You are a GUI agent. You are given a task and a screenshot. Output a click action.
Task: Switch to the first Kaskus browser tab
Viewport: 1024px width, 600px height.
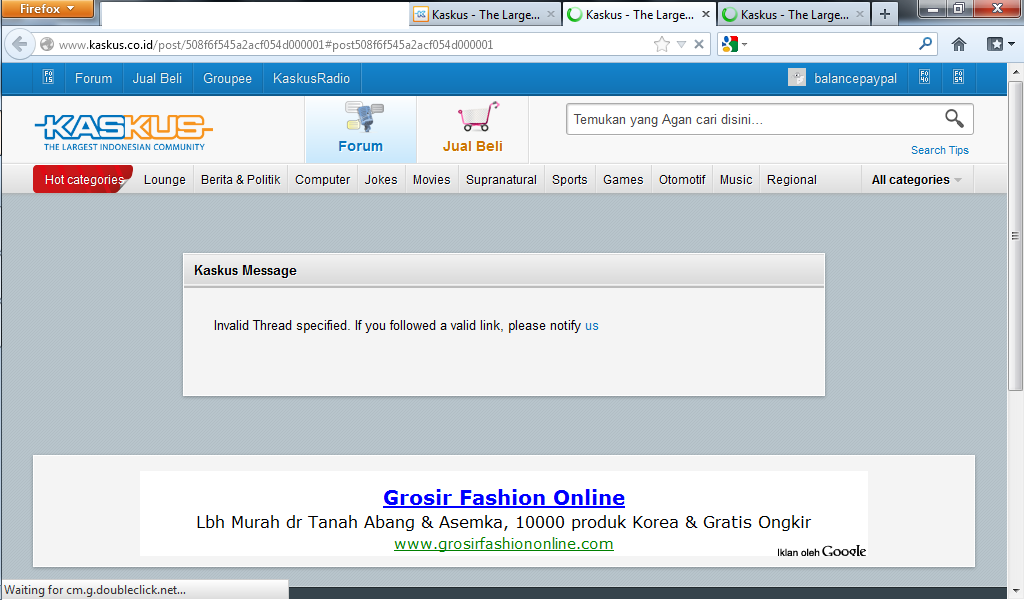(x=476, y=14)
